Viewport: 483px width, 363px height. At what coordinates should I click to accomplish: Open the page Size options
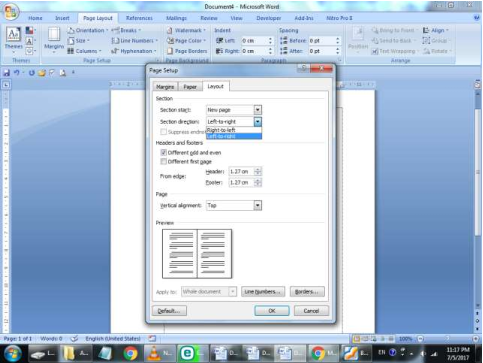pos(79,41)
